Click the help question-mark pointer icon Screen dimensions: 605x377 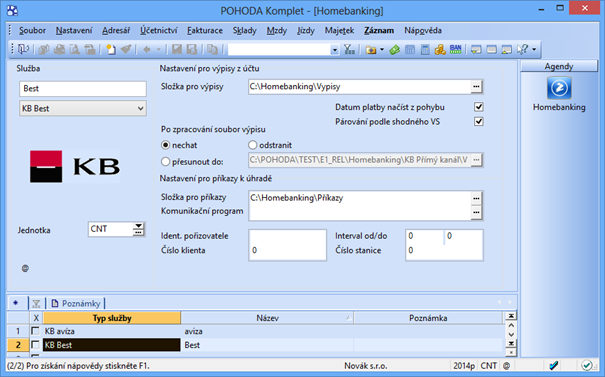(x=522, y=49)
